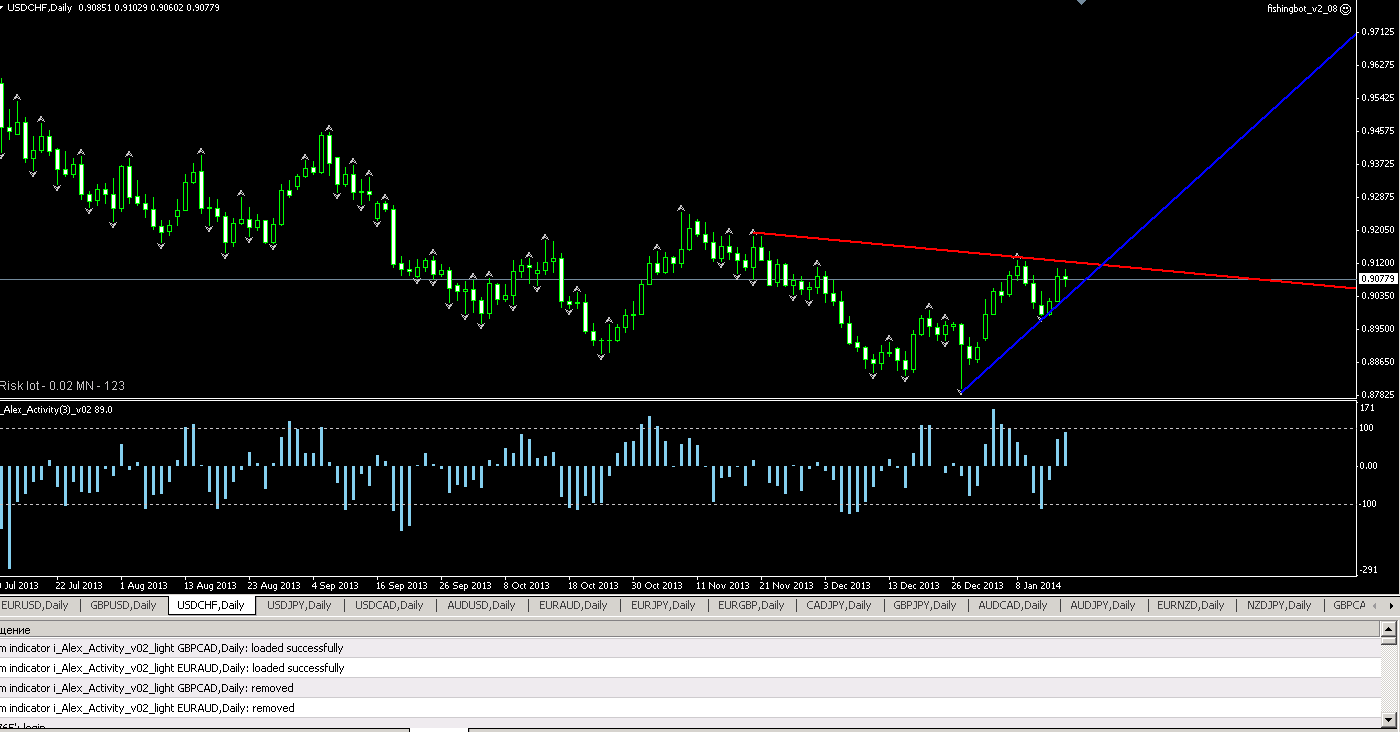Select log row 'EURAUD,Daily: removed'

pos(689,708)
